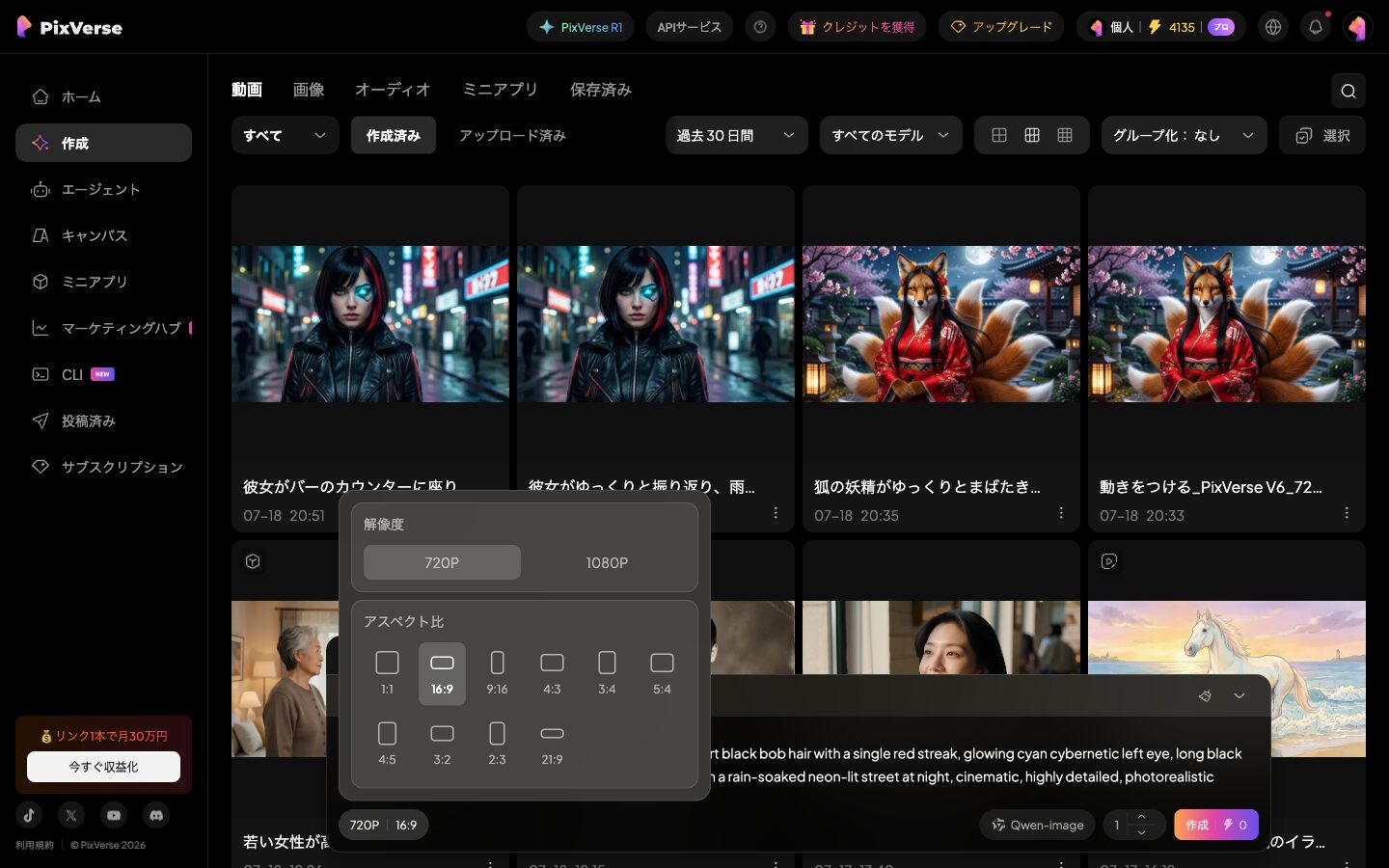The width and height of the screenshot is (1389, 868).
Task: Open CLI in sidebar
Action: tap(103, 374)
